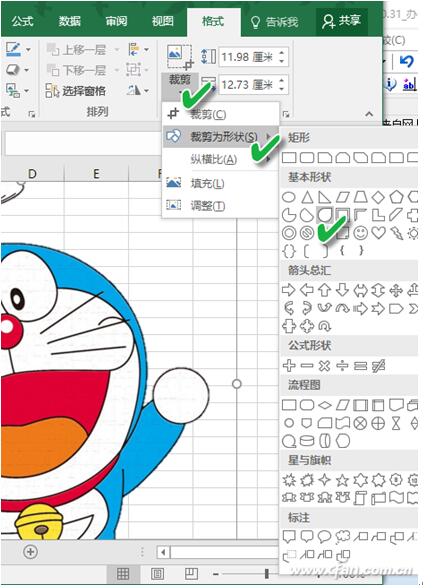Viewport: 434px width, 588px height.
Task: Pick the pie (partial circle) shape
Action: tap(288, 215)
